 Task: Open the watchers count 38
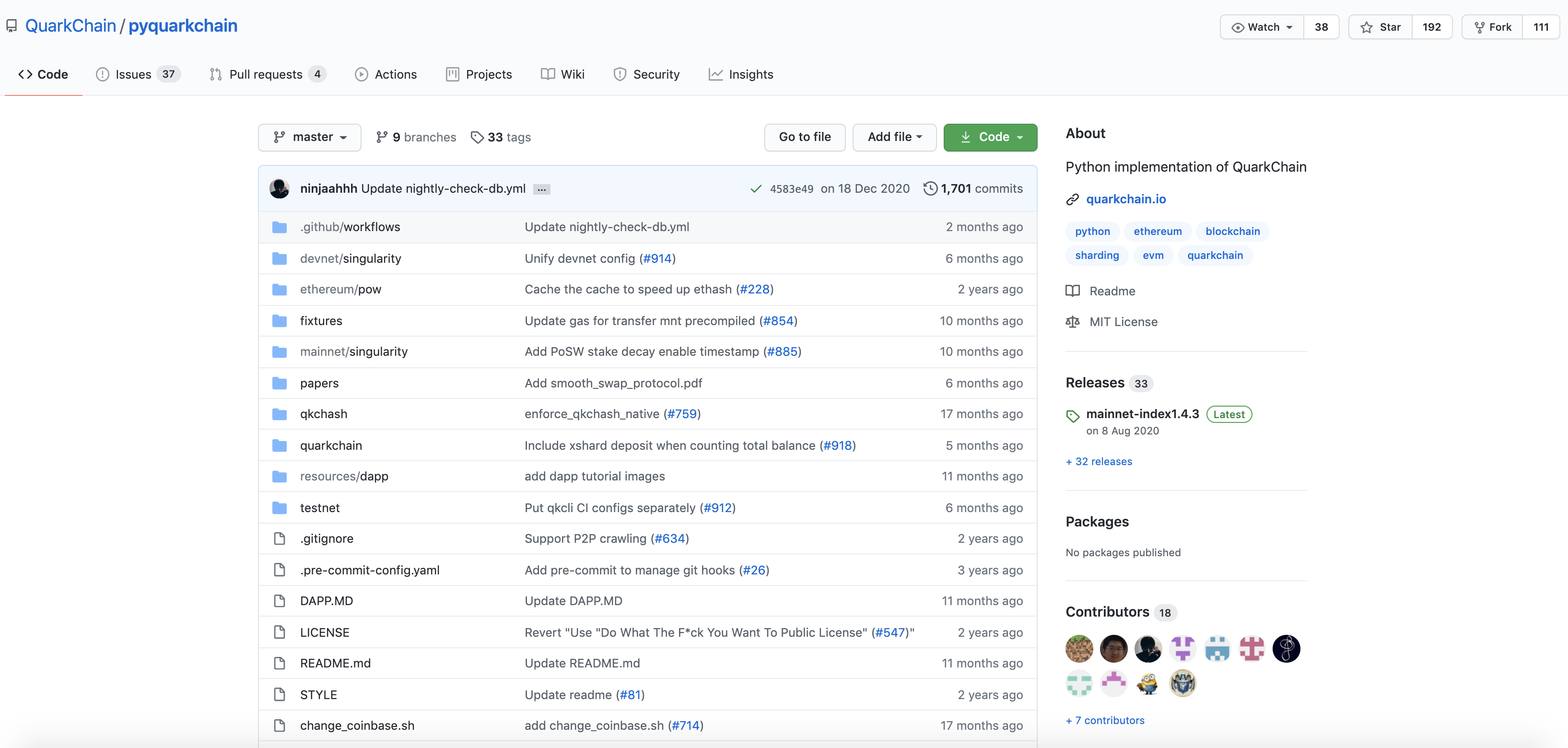pos(1321,27)
